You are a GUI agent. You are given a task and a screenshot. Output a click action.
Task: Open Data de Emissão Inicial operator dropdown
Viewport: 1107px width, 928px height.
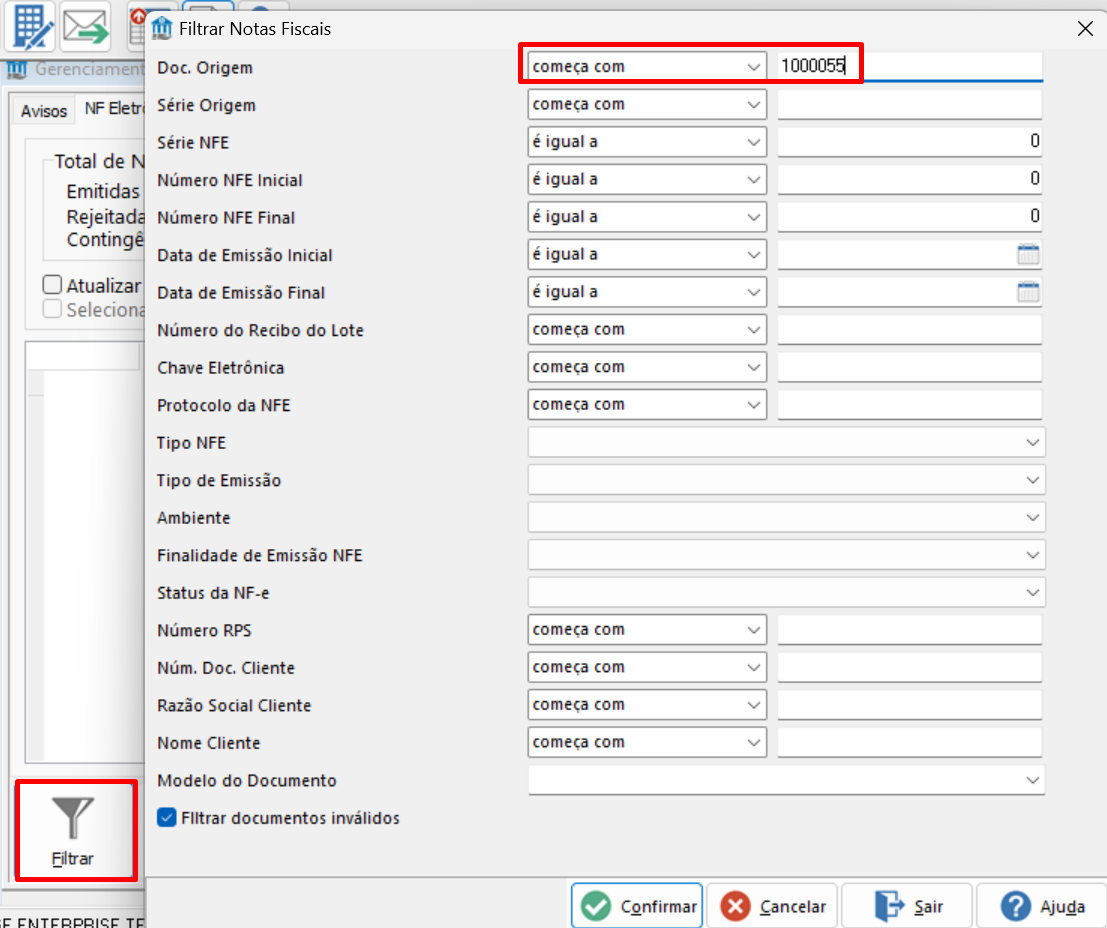647,254
